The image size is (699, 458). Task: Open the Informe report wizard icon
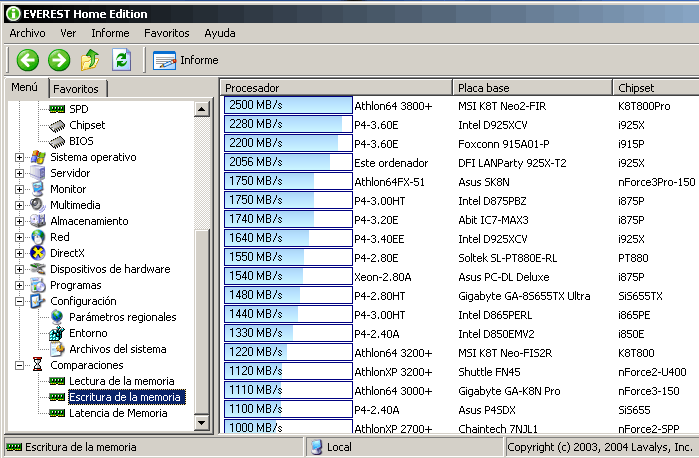(164, 60)
